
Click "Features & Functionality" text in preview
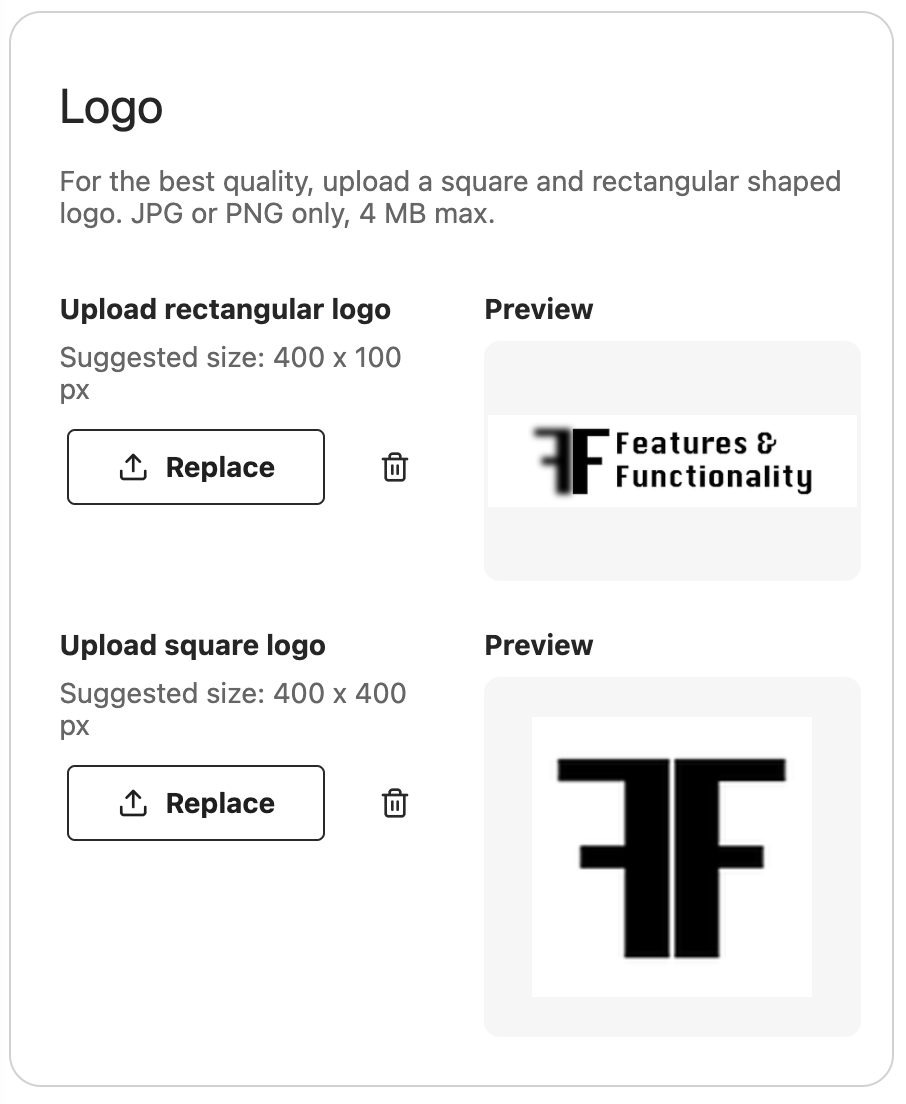click(712, 460)
